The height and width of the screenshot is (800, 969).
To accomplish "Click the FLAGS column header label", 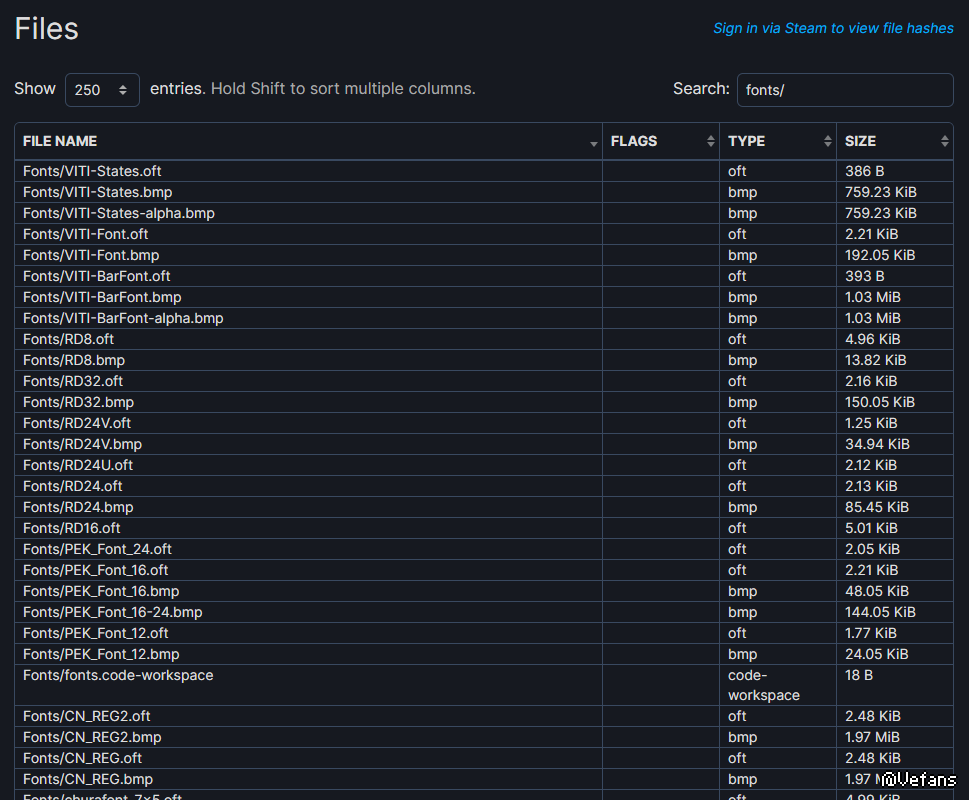I will (634, 141).
